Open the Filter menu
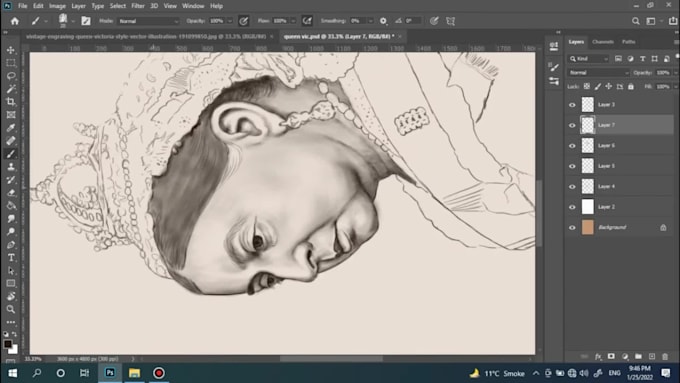This screenshot has width=680, height=383. click(138, 6)
